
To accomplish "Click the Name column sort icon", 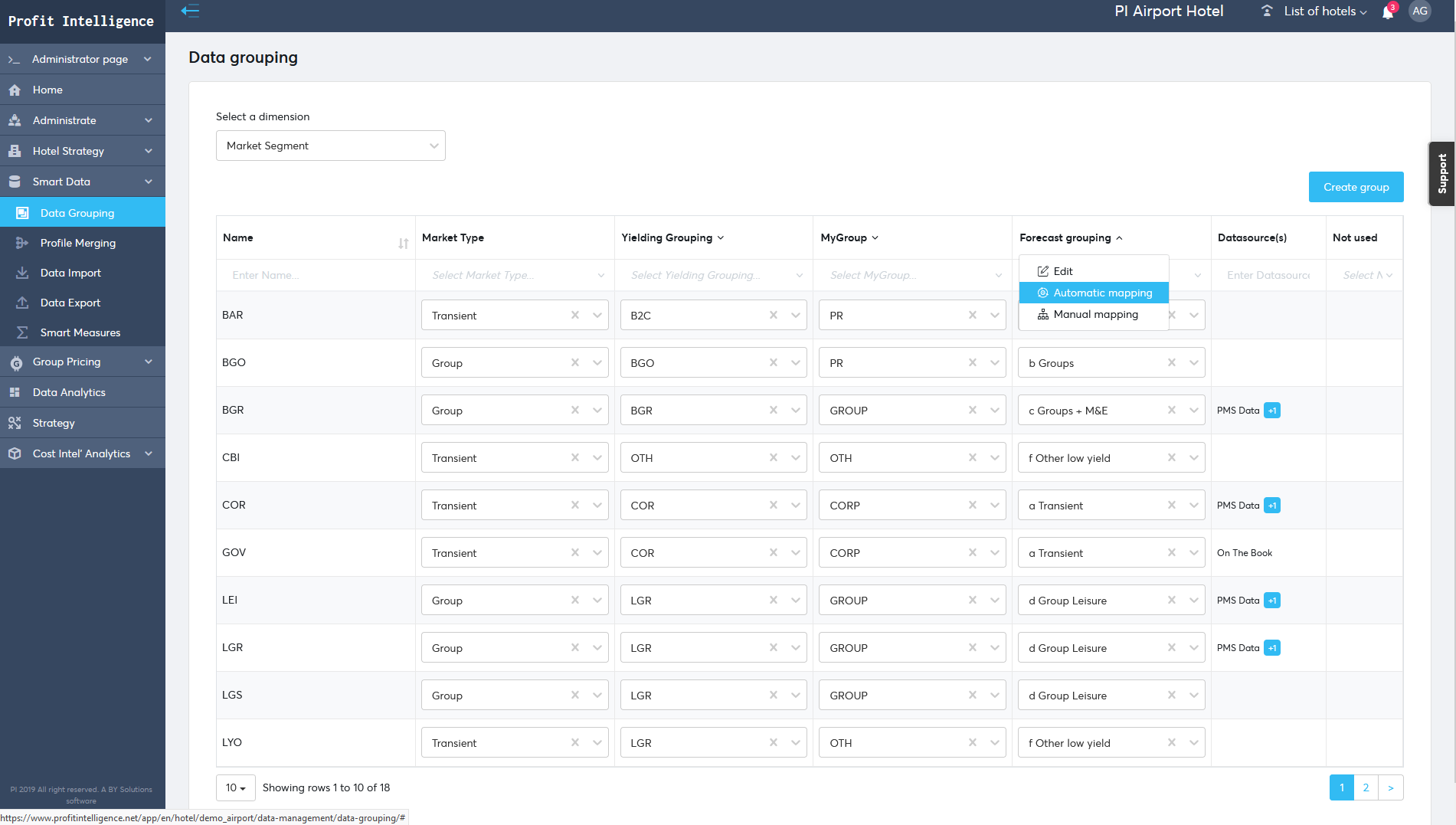I will coord(403,244).
